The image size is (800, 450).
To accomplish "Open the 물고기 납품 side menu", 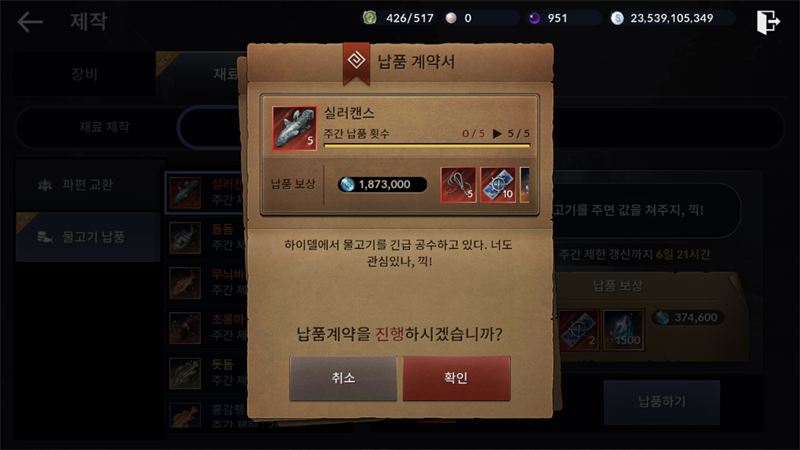I will click(x=88, y=237).
